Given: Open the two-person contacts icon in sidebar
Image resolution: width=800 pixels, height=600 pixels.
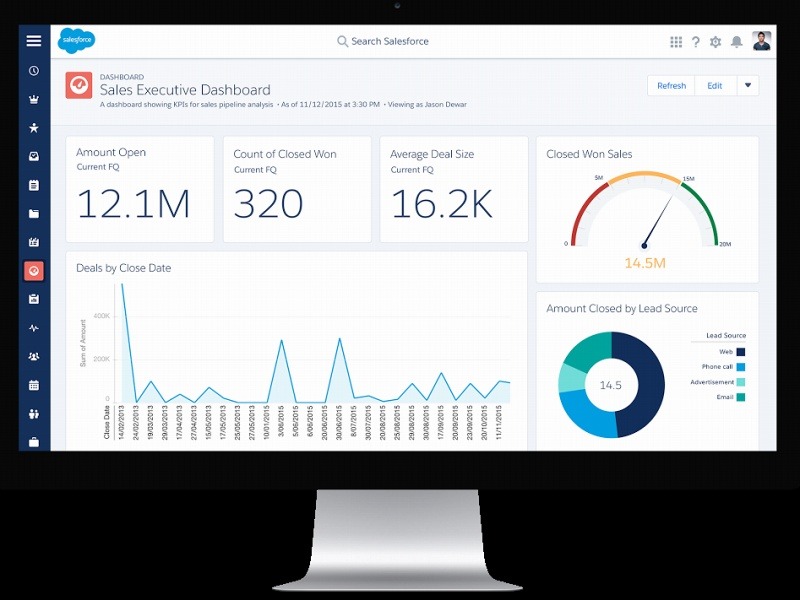Looking at the screenshot, I should (x=34, y=414).
